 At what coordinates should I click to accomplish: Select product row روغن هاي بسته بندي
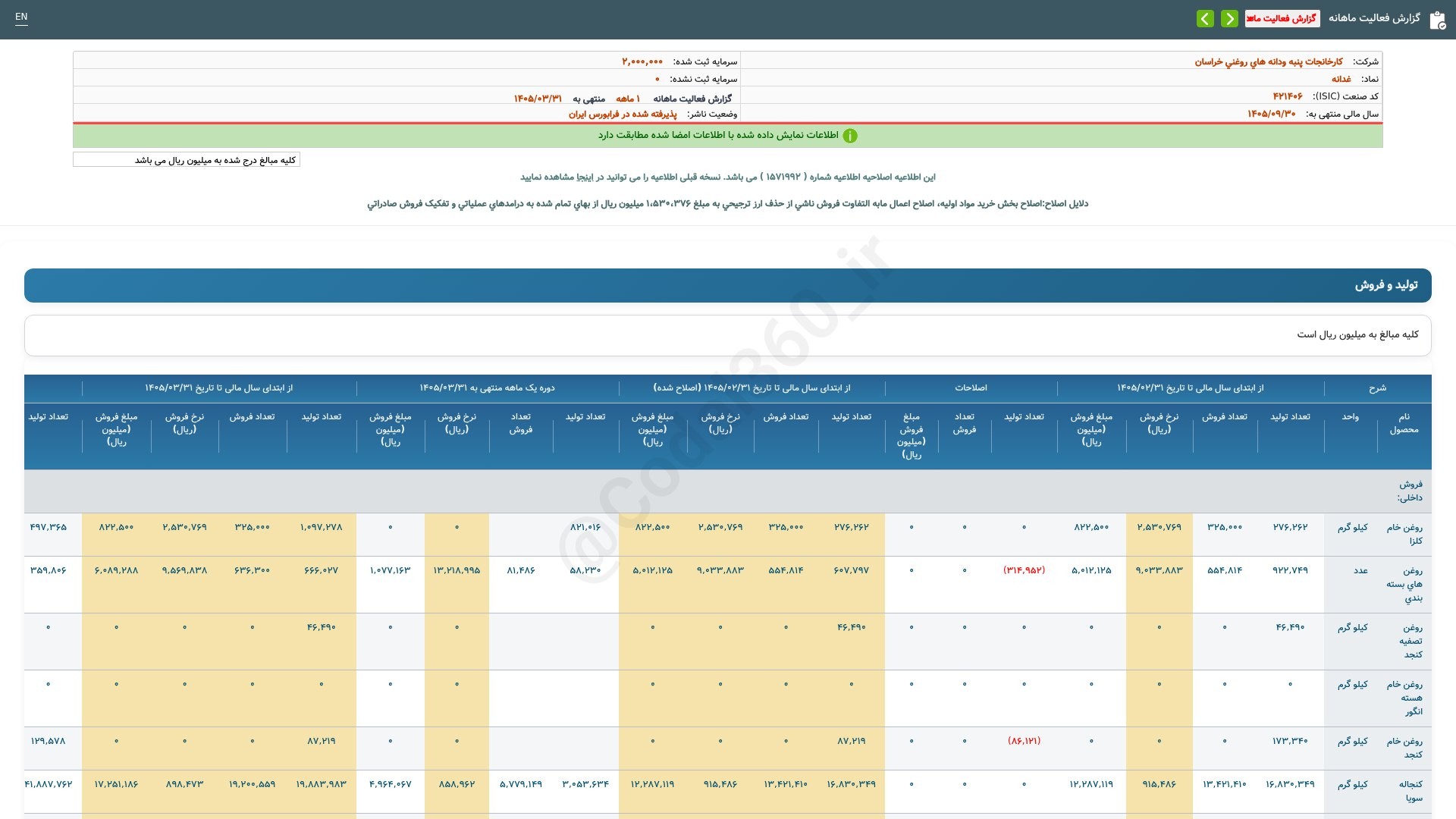1404,584
